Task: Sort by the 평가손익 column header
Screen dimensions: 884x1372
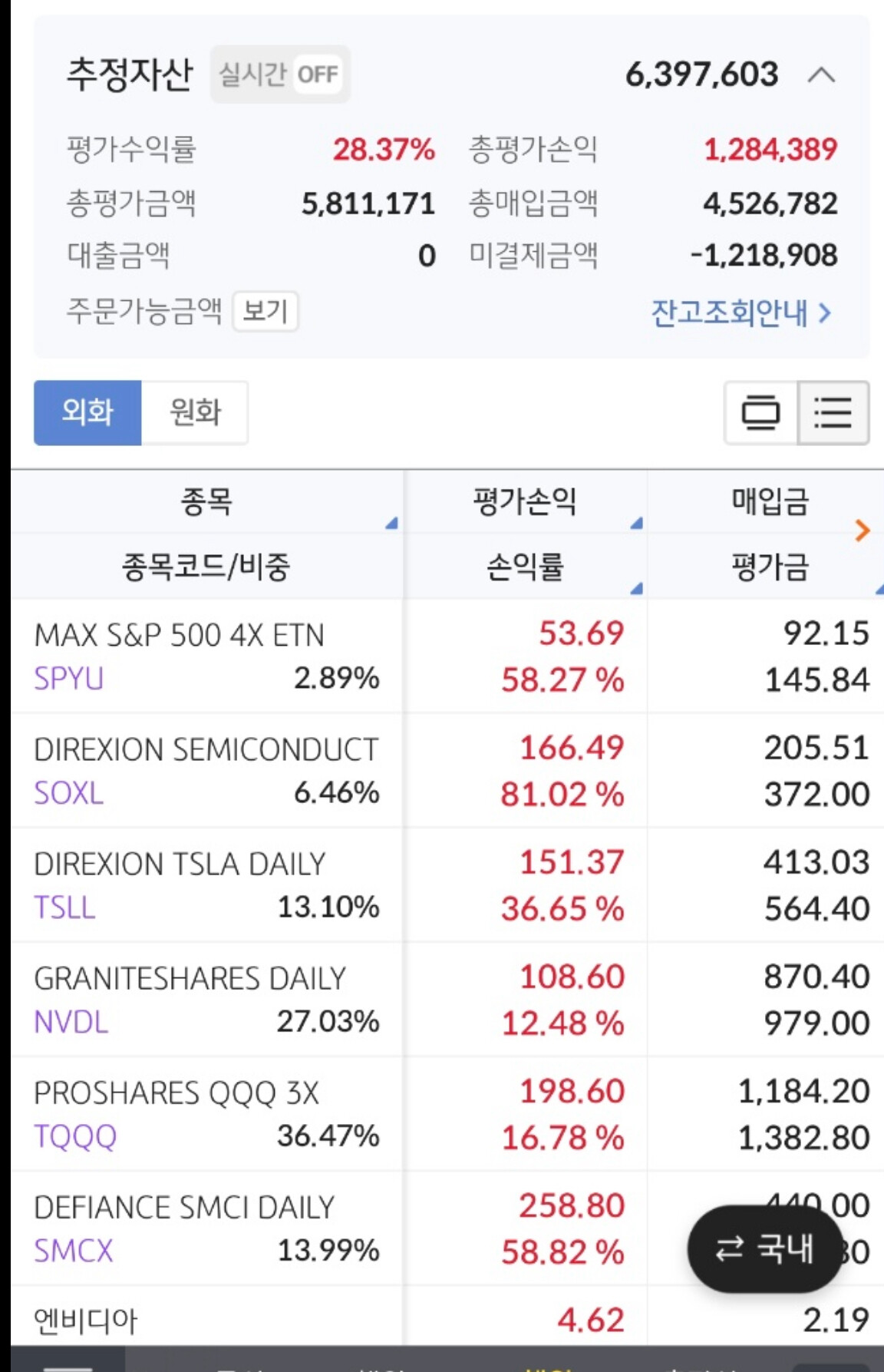Action: (524, 501)
